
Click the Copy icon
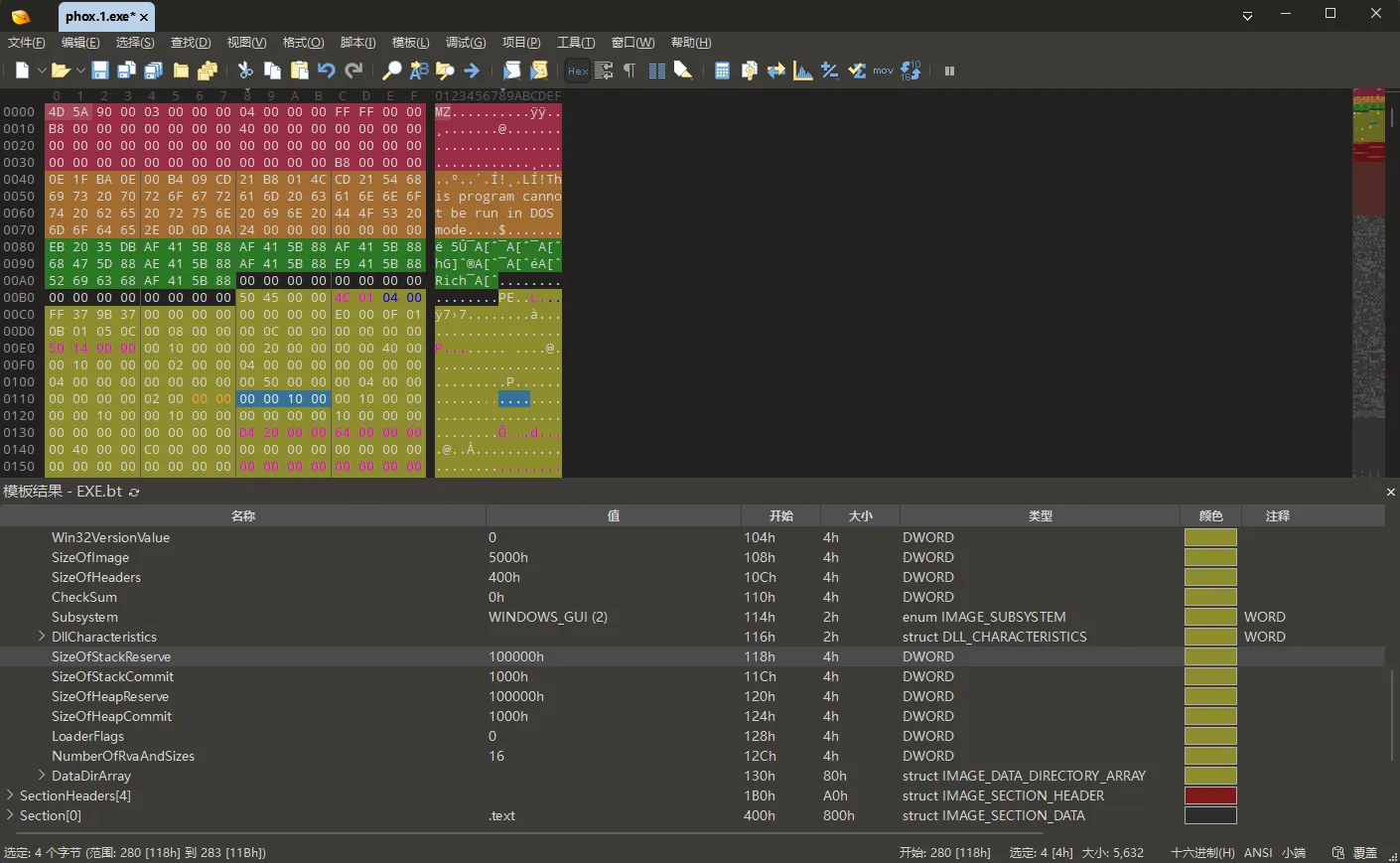coord(272,71)
